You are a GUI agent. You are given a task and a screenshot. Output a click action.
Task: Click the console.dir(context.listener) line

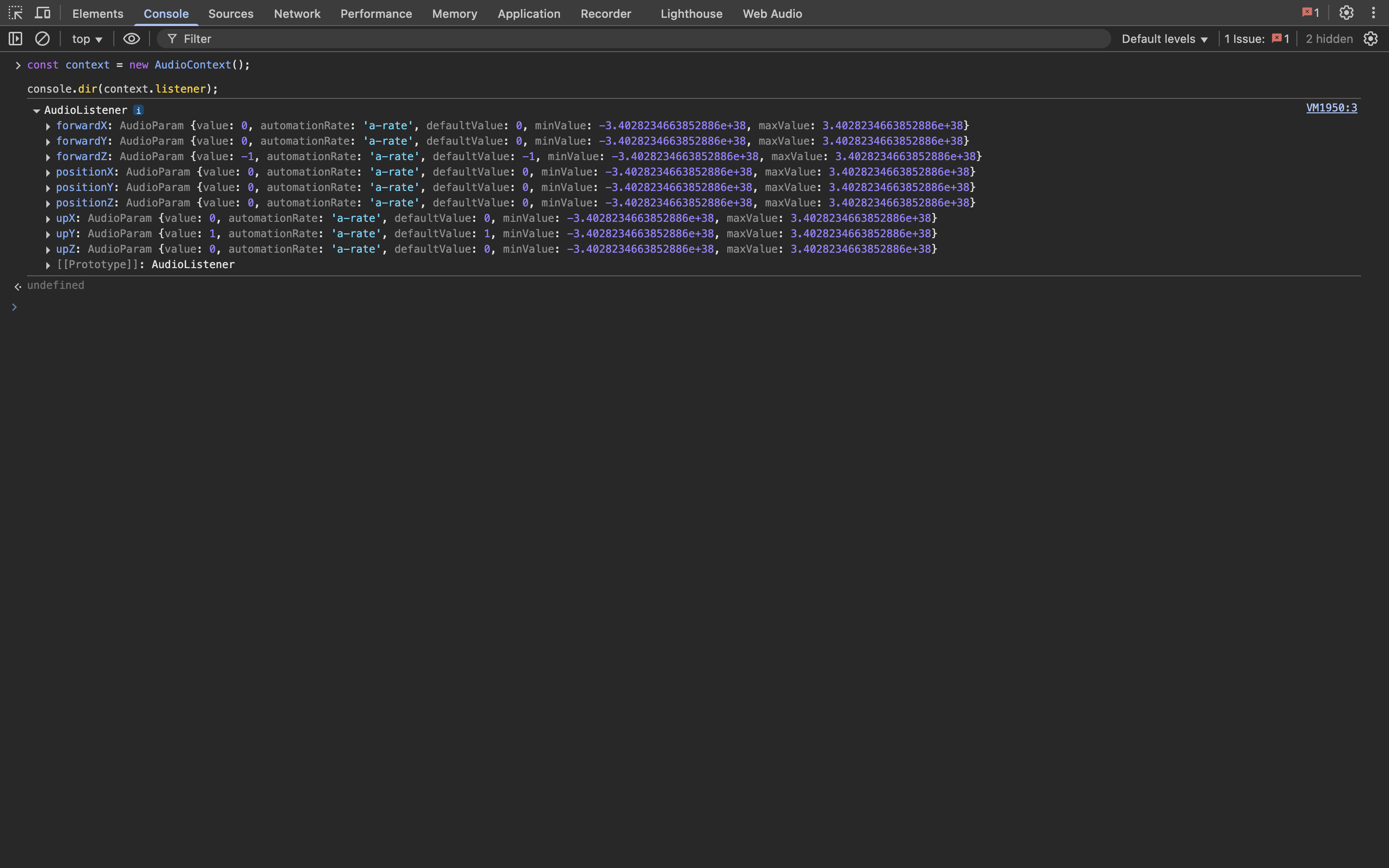tap(123, 89)
